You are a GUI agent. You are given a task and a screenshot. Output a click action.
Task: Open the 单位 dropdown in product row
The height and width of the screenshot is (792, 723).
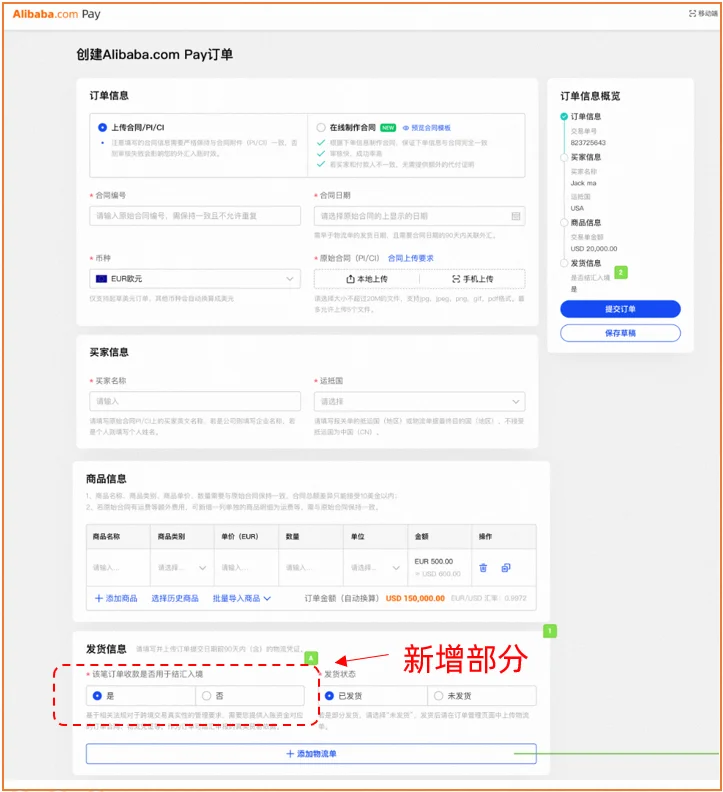(x=375, y=568)
